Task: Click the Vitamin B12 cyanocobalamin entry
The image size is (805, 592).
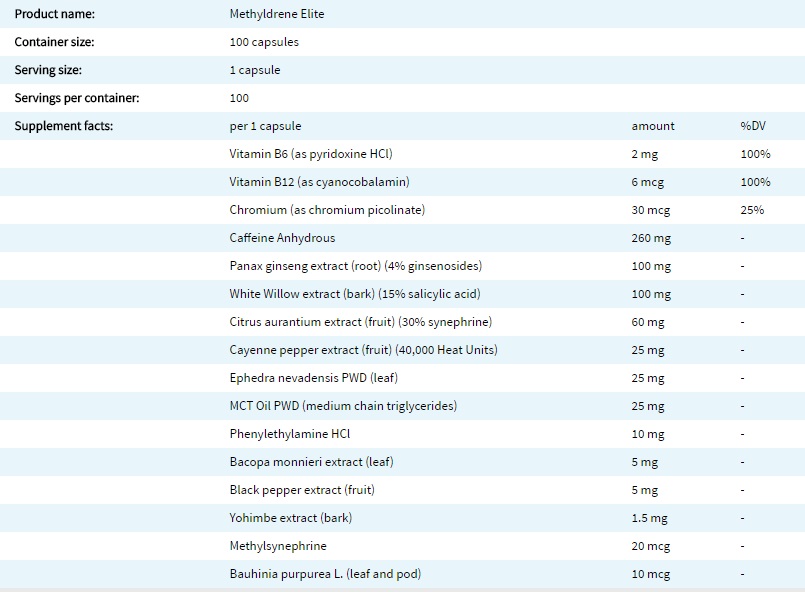Action: (319, 182)
